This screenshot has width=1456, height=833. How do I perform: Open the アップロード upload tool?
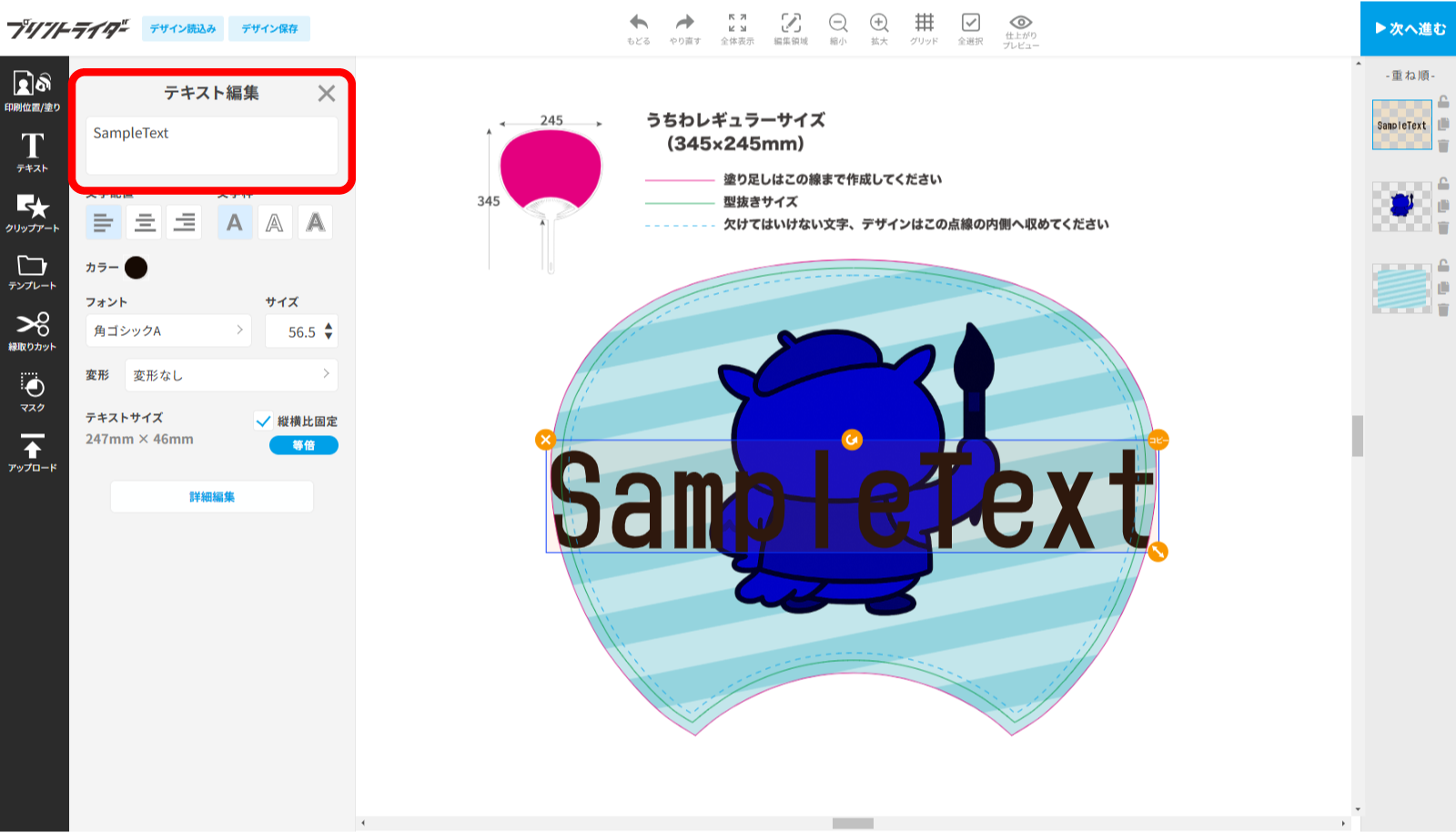tap(33, 452)
